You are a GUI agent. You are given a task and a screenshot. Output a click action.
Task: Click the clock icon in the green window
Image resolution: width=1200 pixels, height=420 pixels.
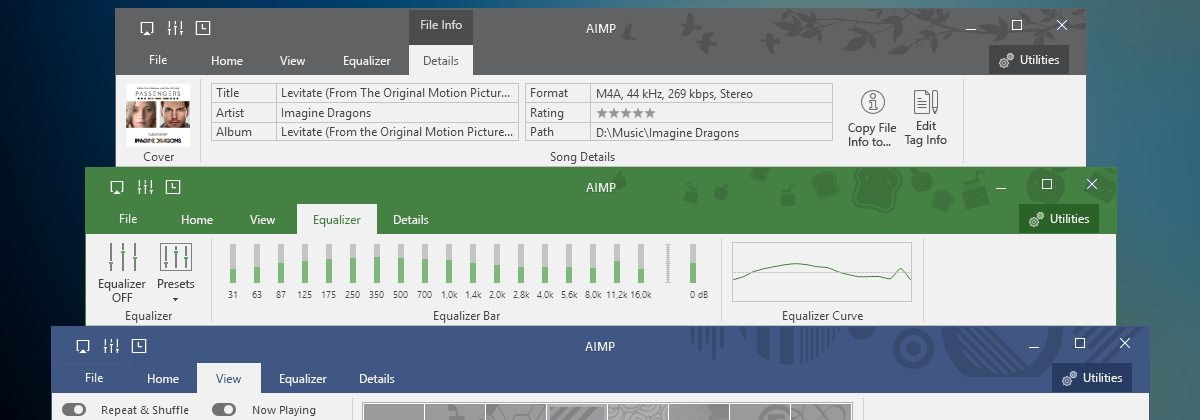173,187
